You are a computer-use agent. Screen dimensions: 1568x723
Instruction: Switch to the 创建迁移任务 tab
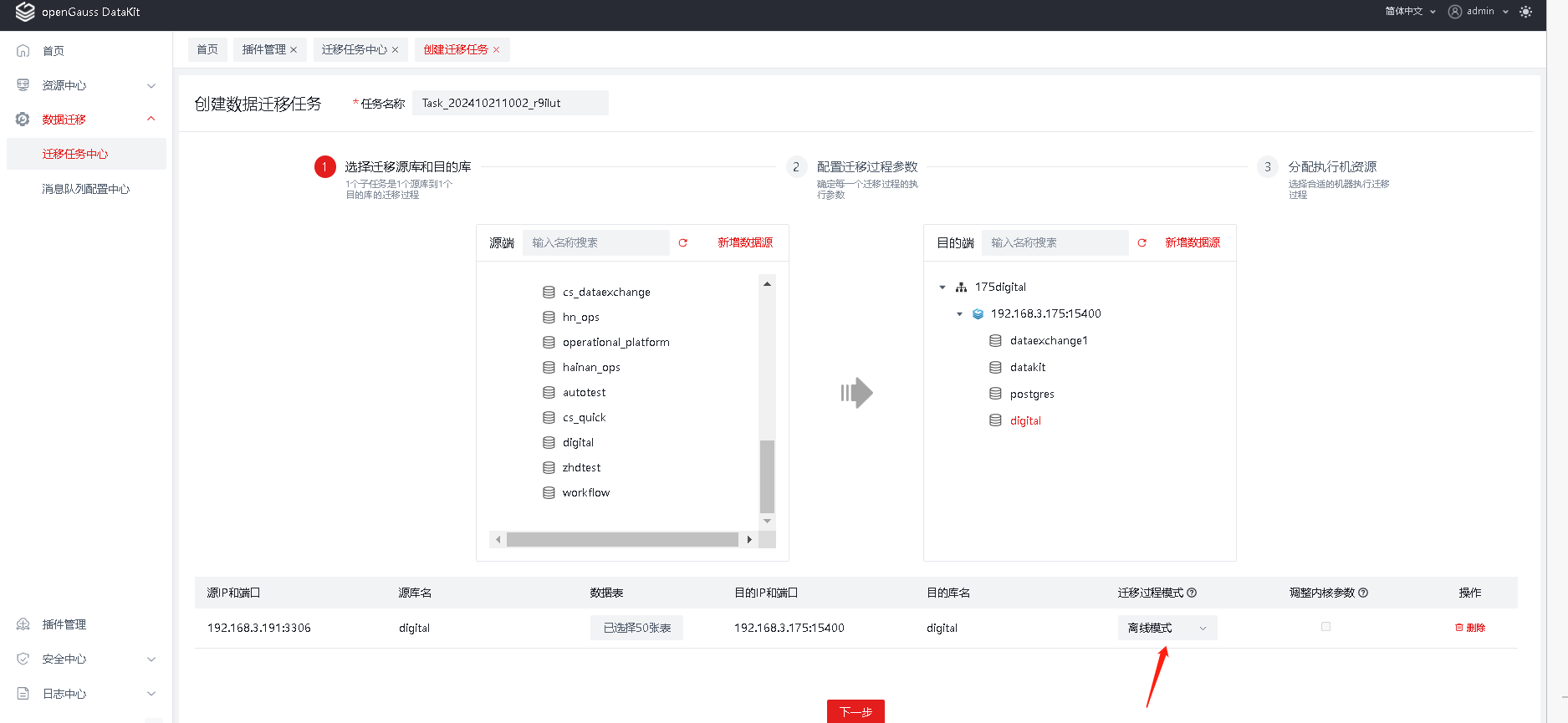(456, 50)
